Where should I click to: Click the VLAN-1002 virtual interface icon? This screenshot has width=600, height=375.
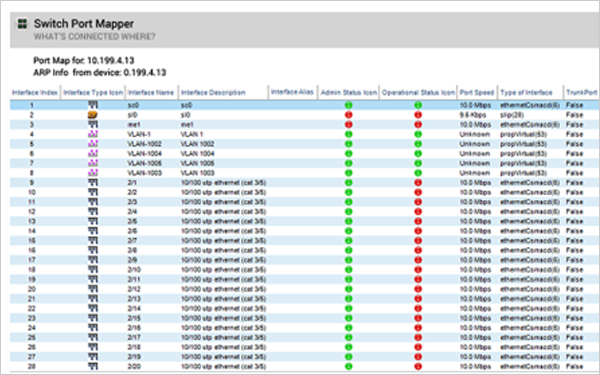93,143
